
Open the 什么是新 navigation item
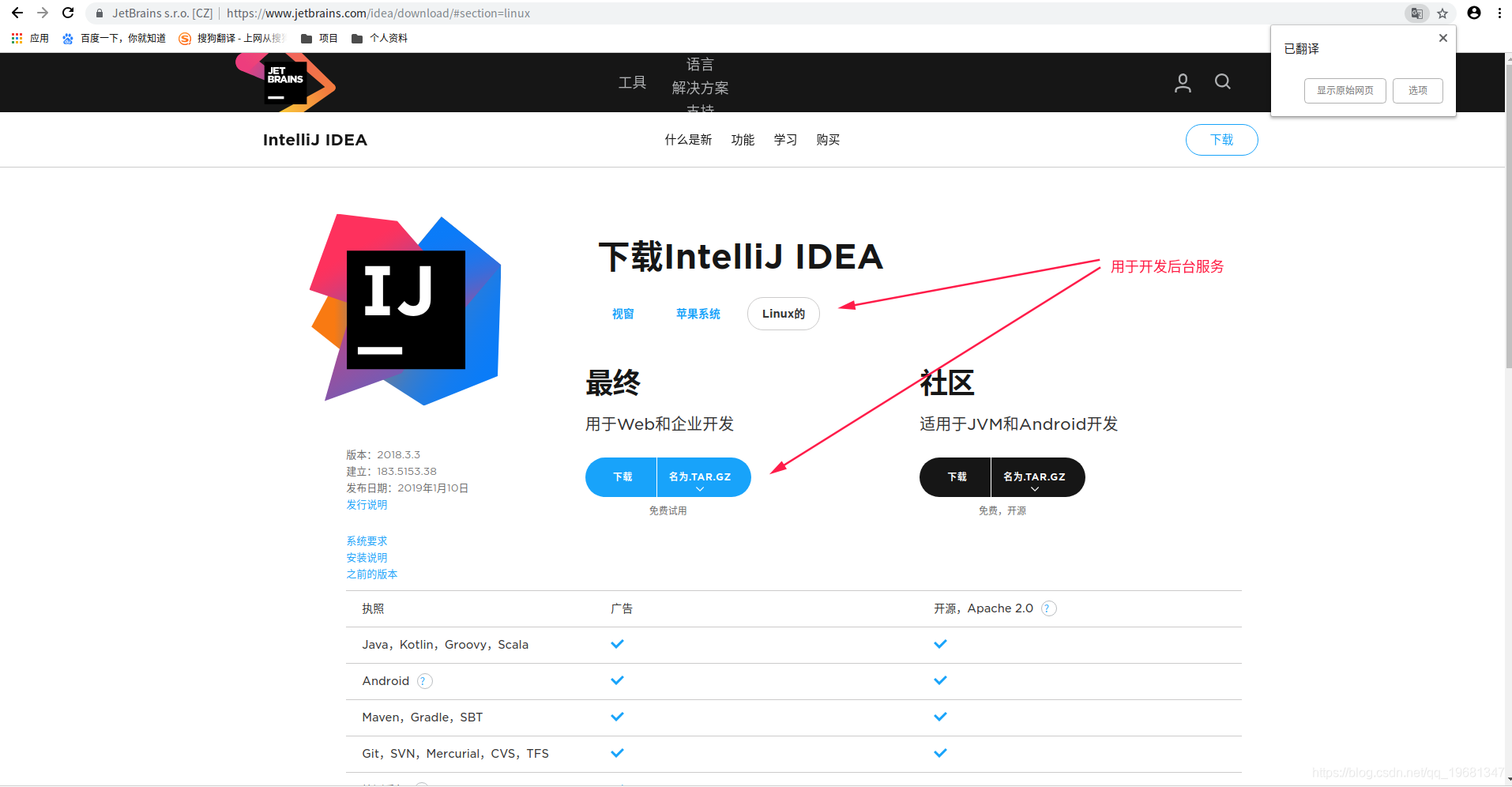(688, 140)
